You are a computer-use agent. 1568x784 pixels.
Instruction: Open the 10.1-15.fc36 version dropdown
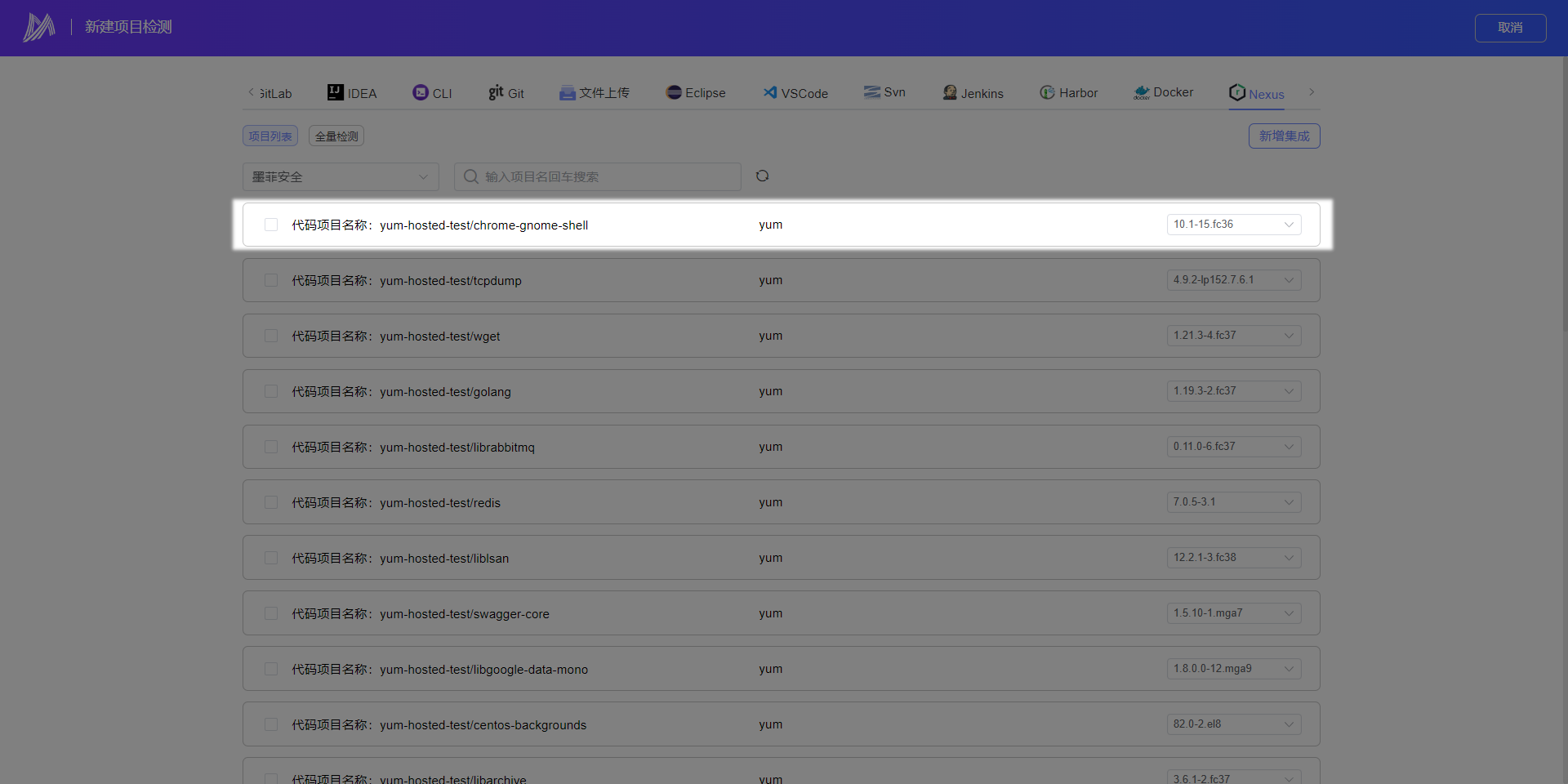(x=1233, y=225)
